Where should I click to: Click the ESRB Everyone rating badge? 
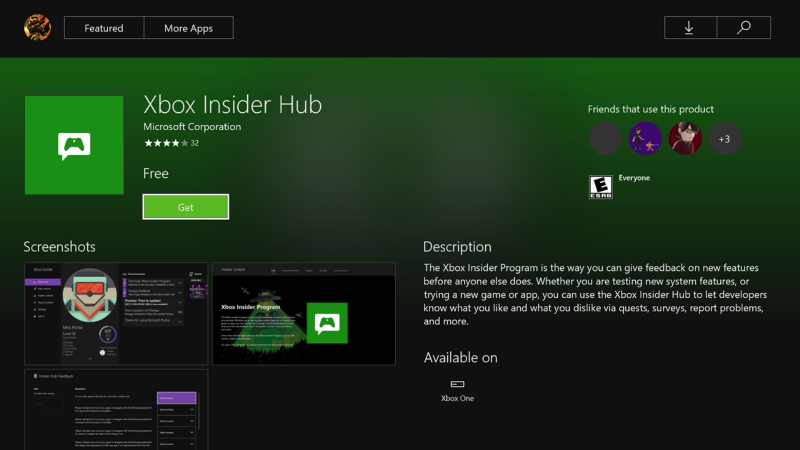tap(600, 187)
